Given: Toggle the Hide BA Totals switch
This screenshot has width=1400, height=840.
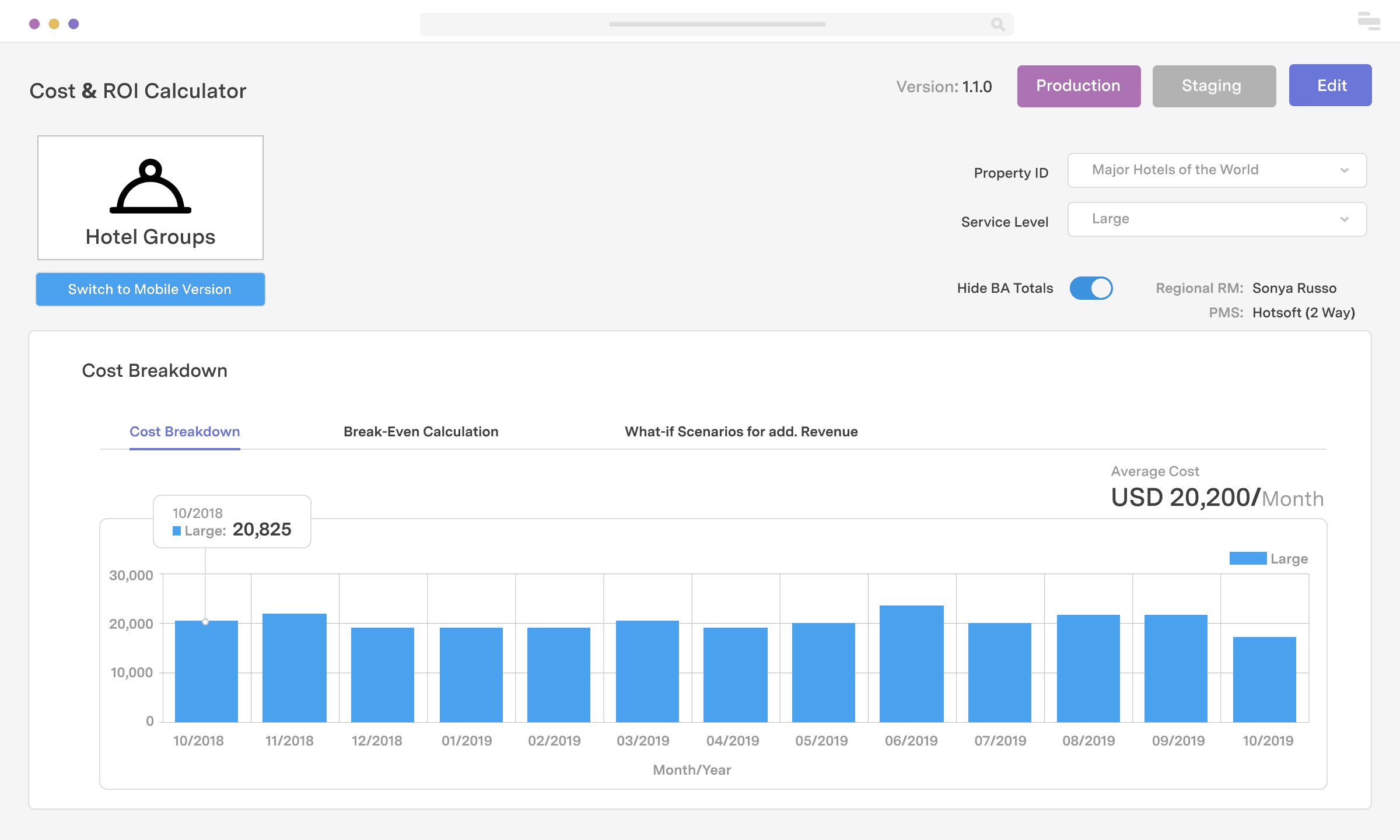Looking at the screenshot, I should tap(1091, 288).
